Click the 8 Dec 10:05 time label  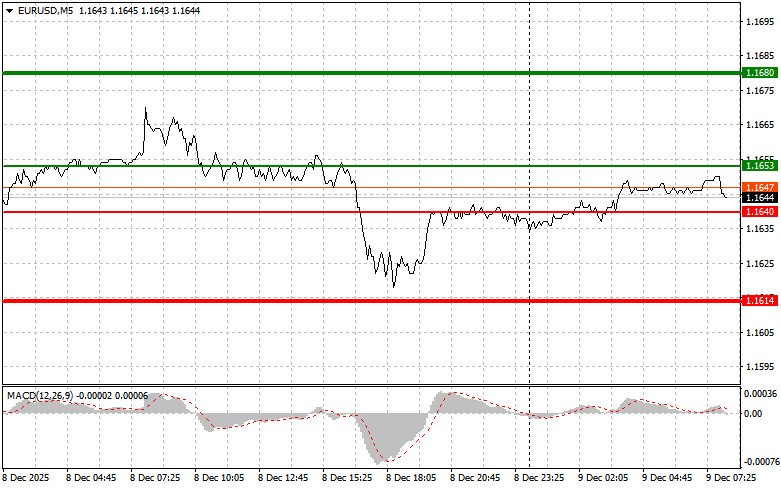tap(219, 478)
